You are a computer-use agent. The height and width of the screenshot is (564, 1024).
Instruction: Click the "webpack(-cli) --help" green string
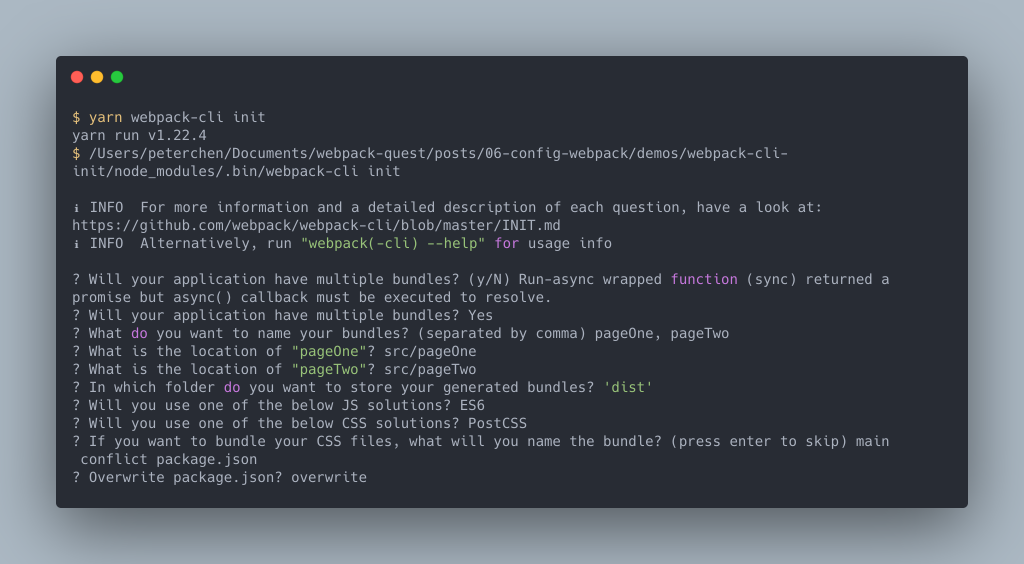click(x=392, y=243)
